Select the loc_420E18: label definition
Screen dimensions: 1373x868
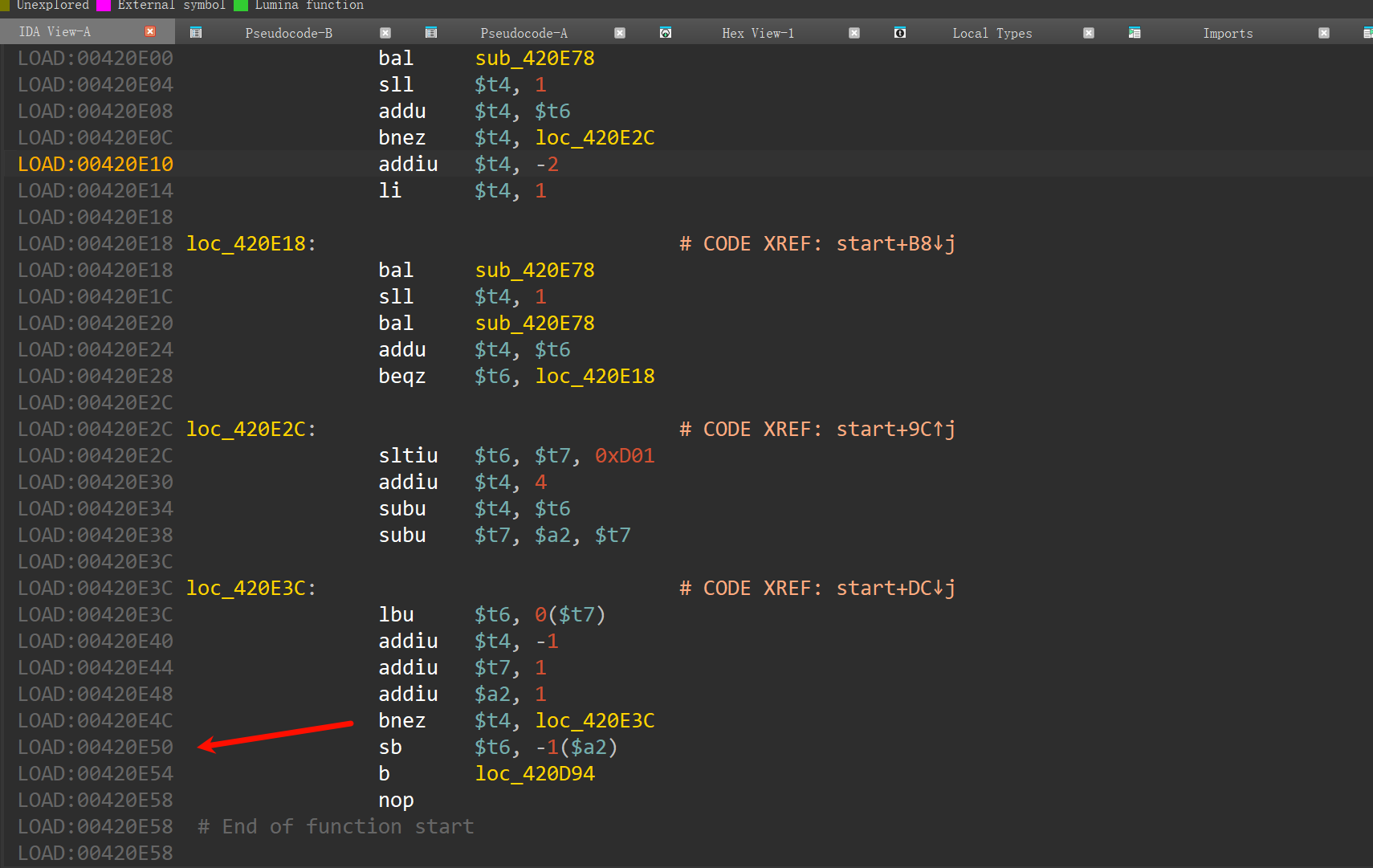click(x=251, y=244)
